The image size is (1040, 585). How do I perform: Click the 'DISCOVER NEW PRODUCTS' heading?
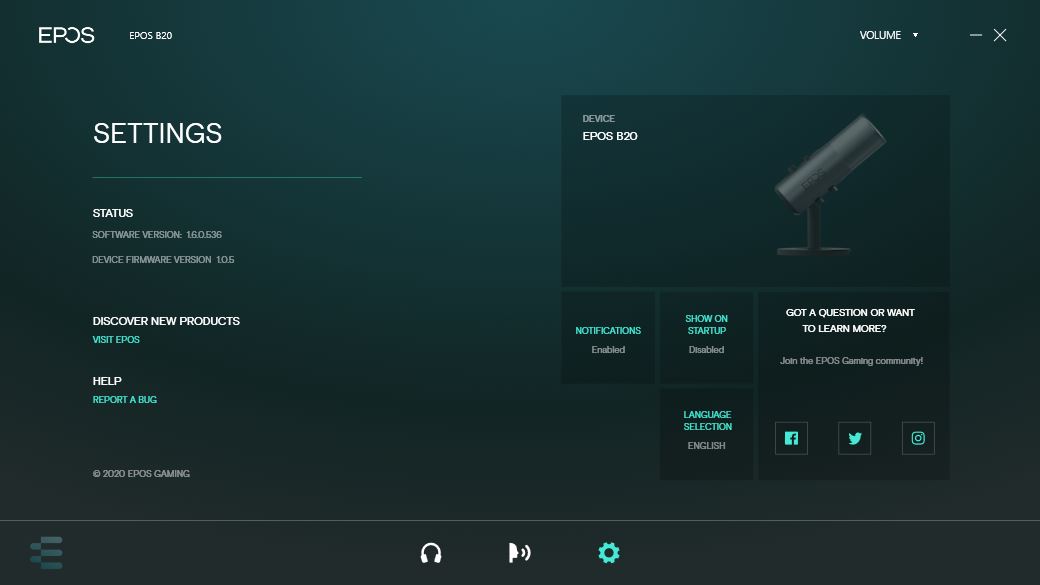(x=166, y=321)
